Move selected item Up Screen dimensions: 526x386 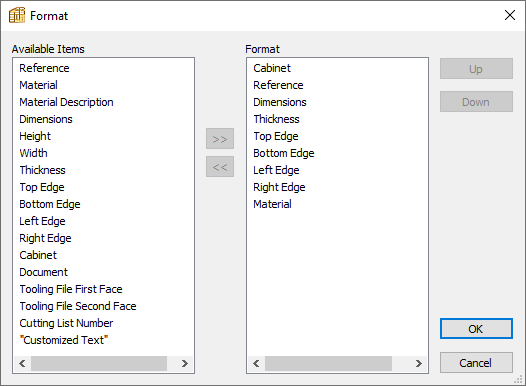(476, 69)
